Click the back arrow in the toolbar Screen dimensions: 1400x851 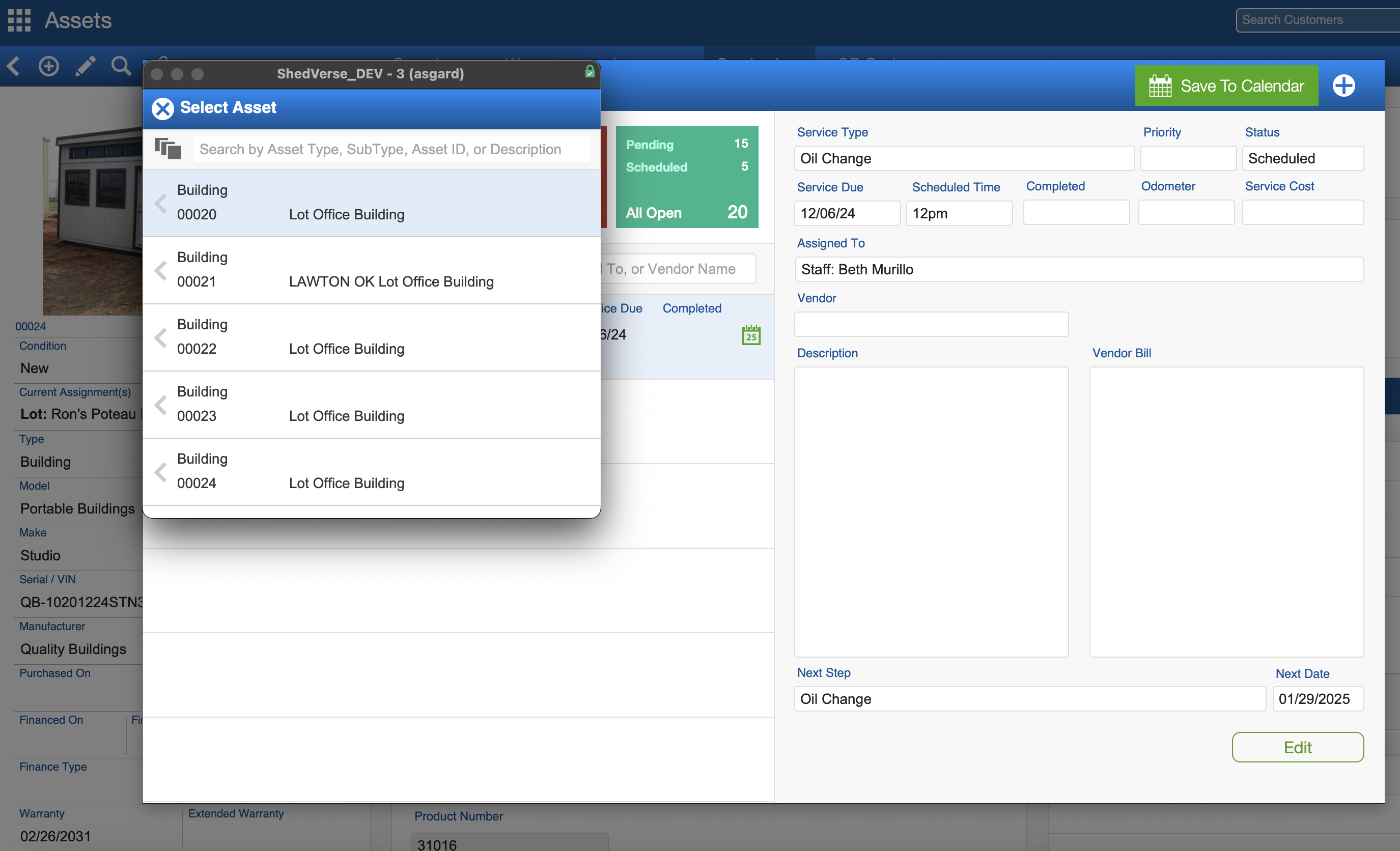(14, 66)
